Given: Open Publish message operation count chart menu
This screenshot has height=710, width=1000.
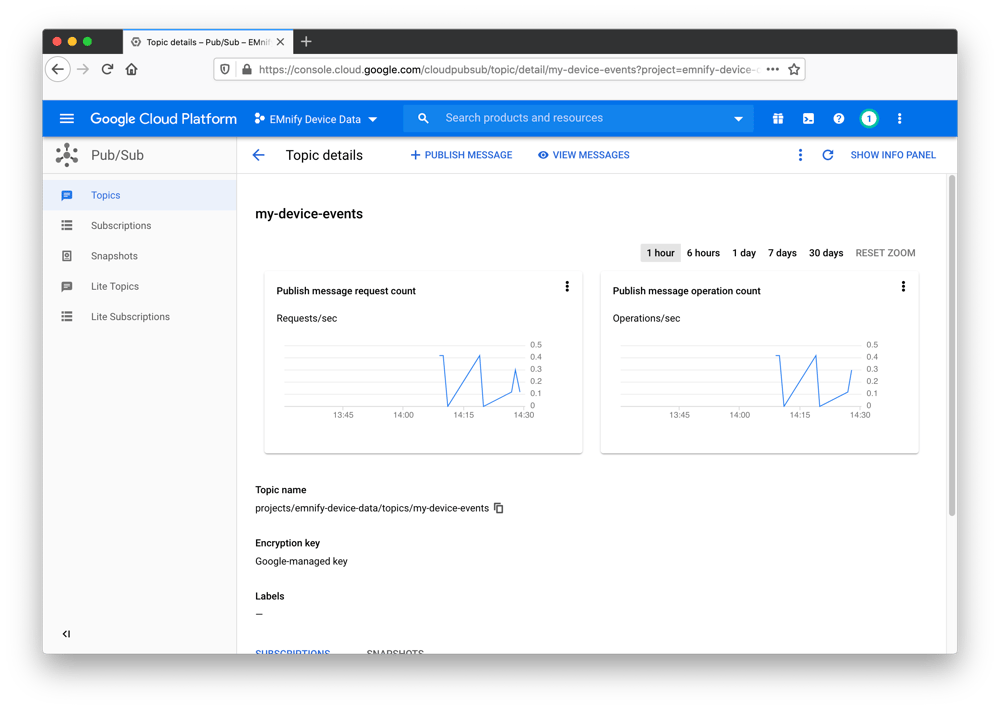Looking at the screenshot, I should (903, 286).
